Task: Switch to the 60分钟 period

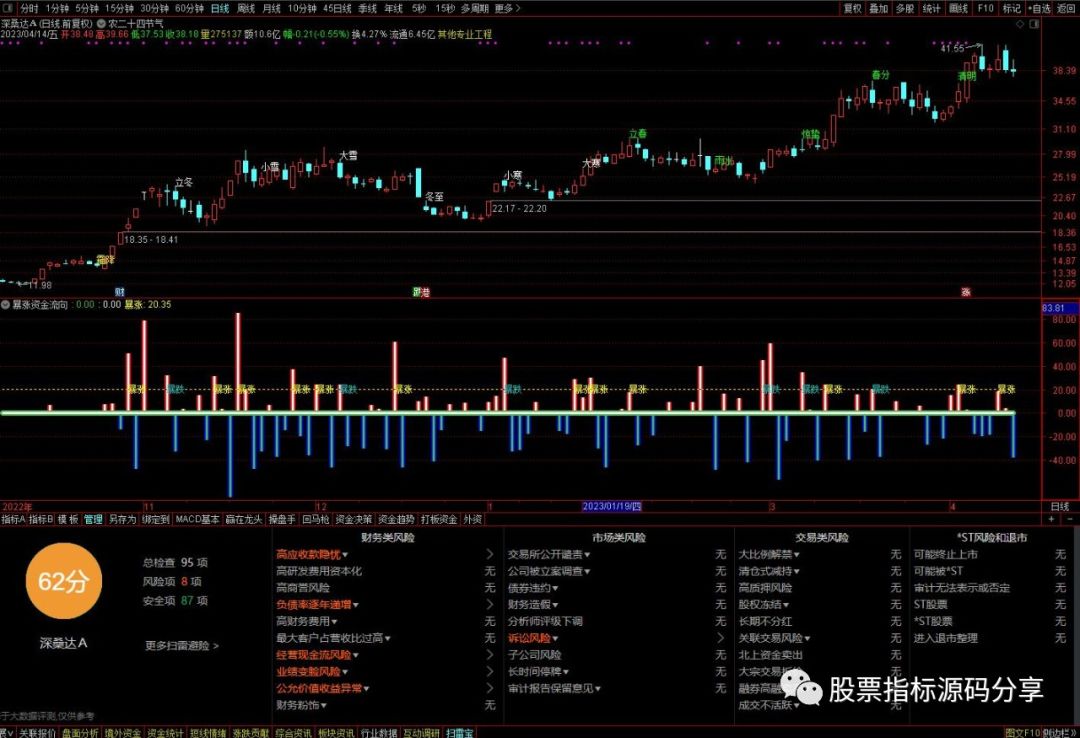Action: [189, 8]
